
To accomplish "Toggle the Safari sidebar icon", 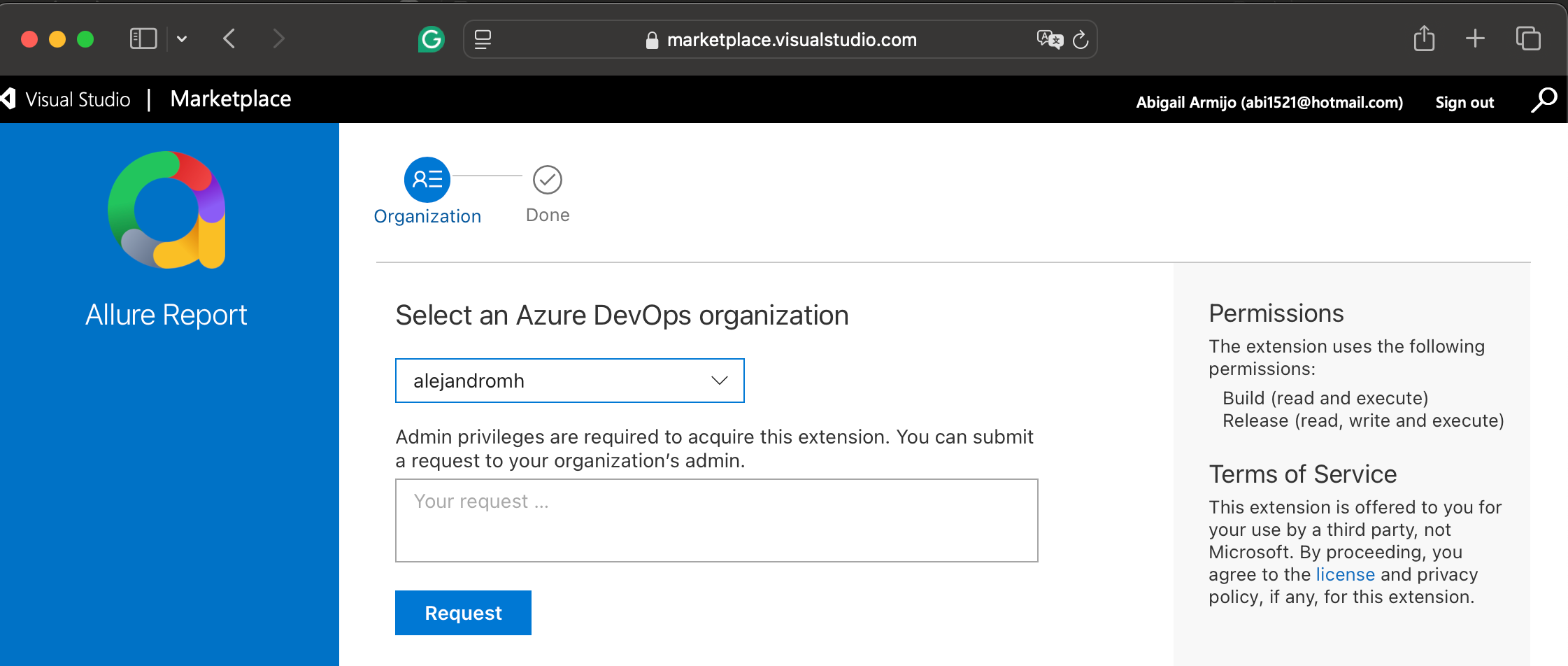I will (x=143, y=38).
